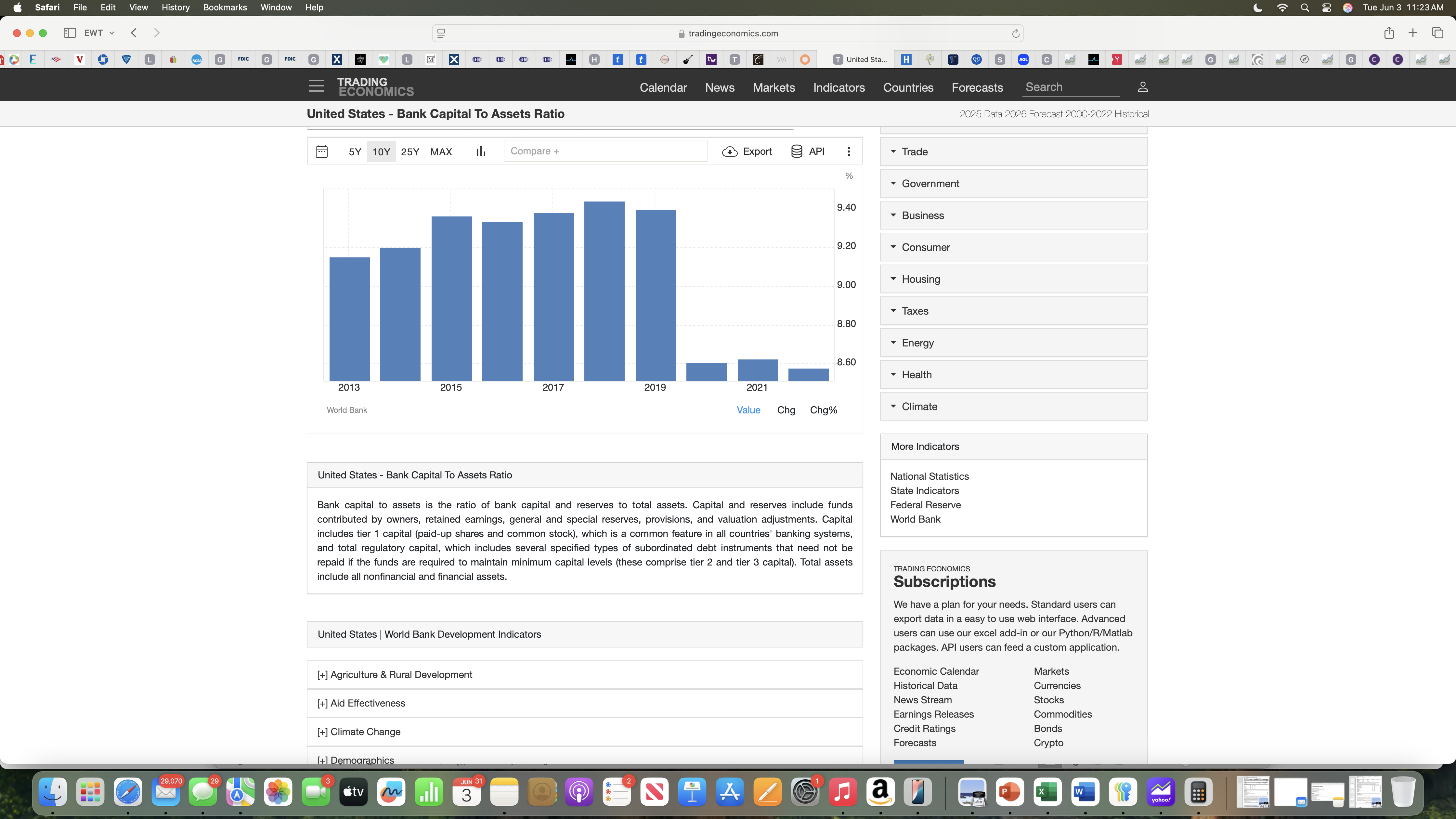Open the Economic Calendar subscription link
The image size is (1456, 819).
tap(936, 671)
